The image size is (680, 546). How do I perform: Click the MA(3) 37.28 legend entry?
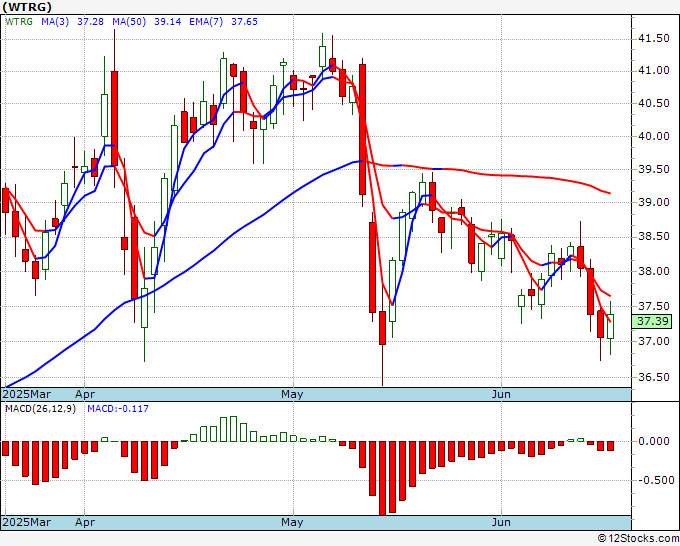[72, 21]
